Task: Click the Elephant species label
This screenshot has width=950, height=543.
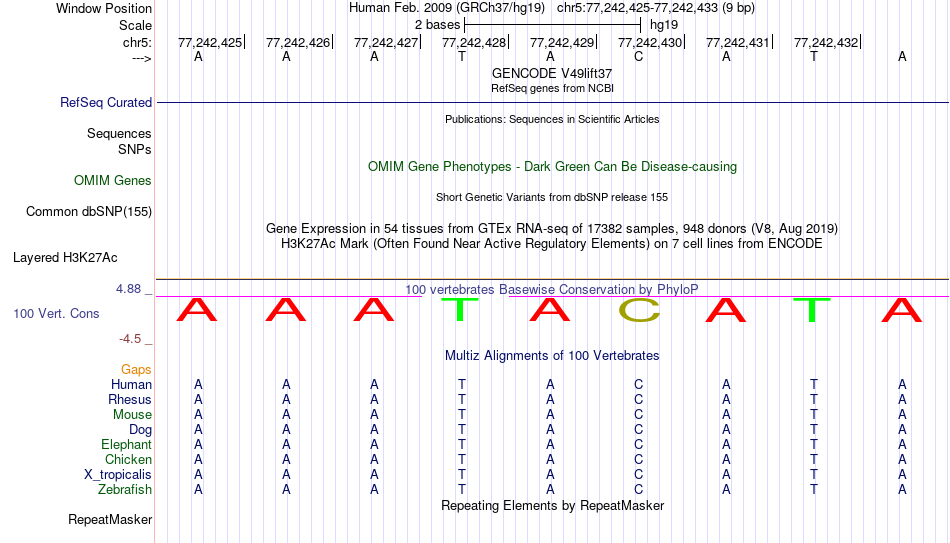Action: 126,444
